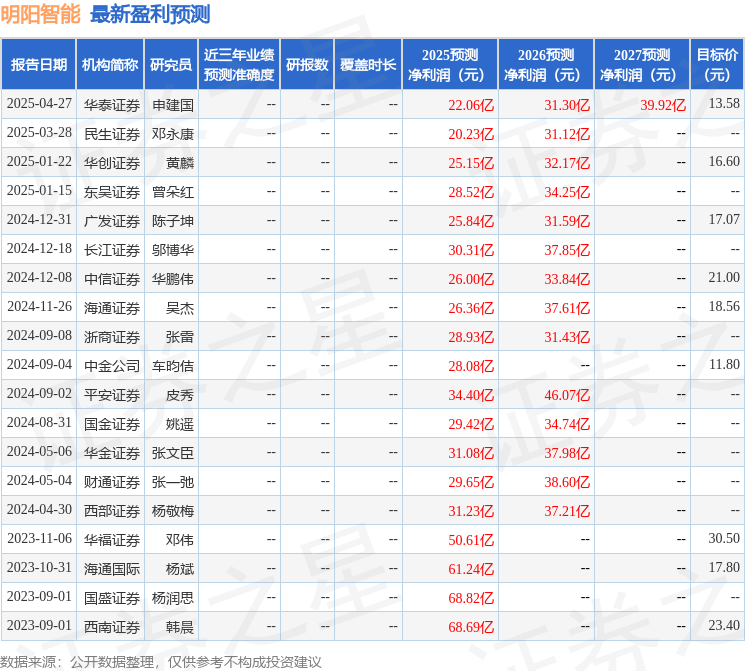Viewport: 745px width, 671px height.
Task: Click the 近三年业绩预测准确度 column header
Action: pyautogui.click(x=239, y=65)
